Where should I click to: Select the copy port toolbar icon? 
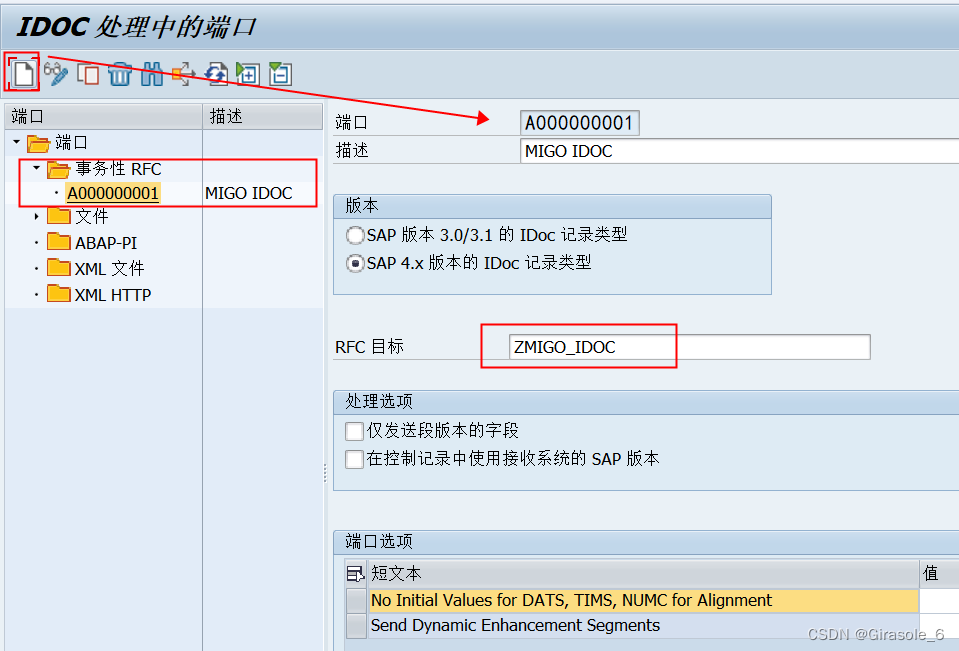tap(88, 73)
